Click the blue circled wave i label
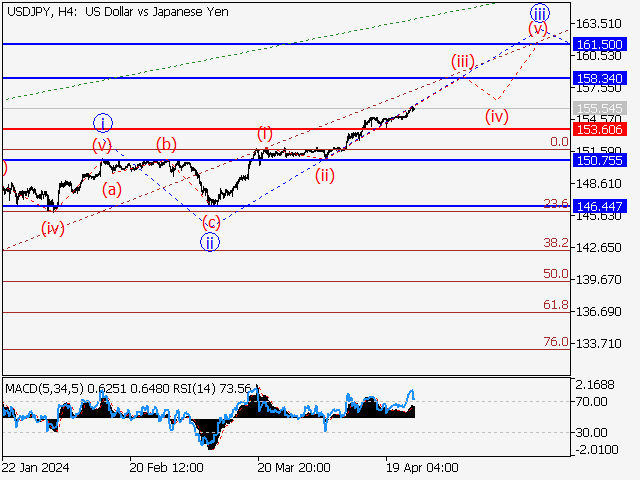The image size is (640, 480). point(103,123)
